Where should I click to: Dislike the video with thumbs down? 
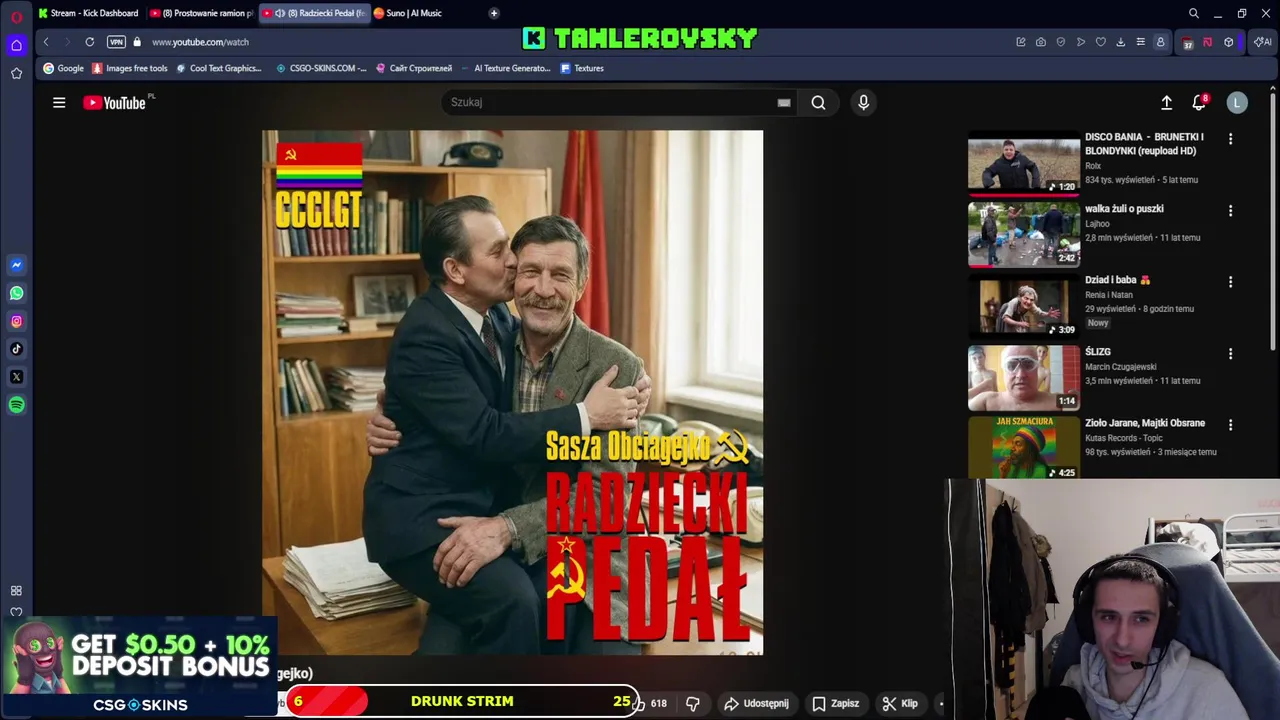pos(692,703)
